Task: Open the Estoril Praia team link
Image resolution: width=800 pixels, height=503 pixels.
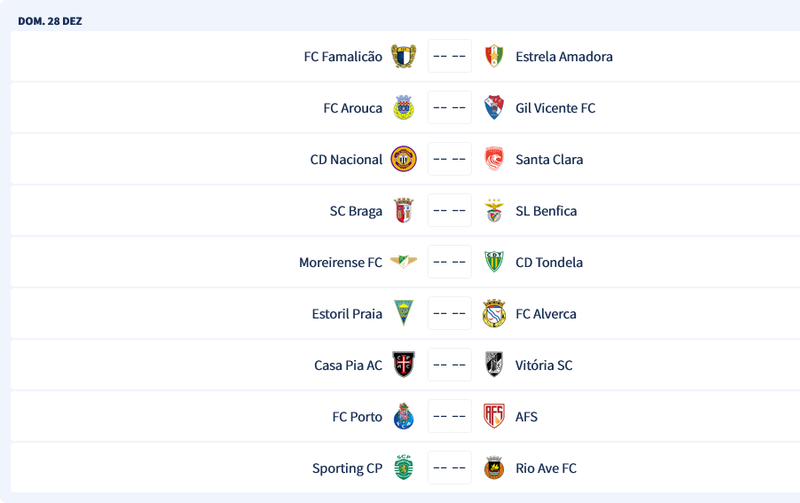Action: (347, 314)
